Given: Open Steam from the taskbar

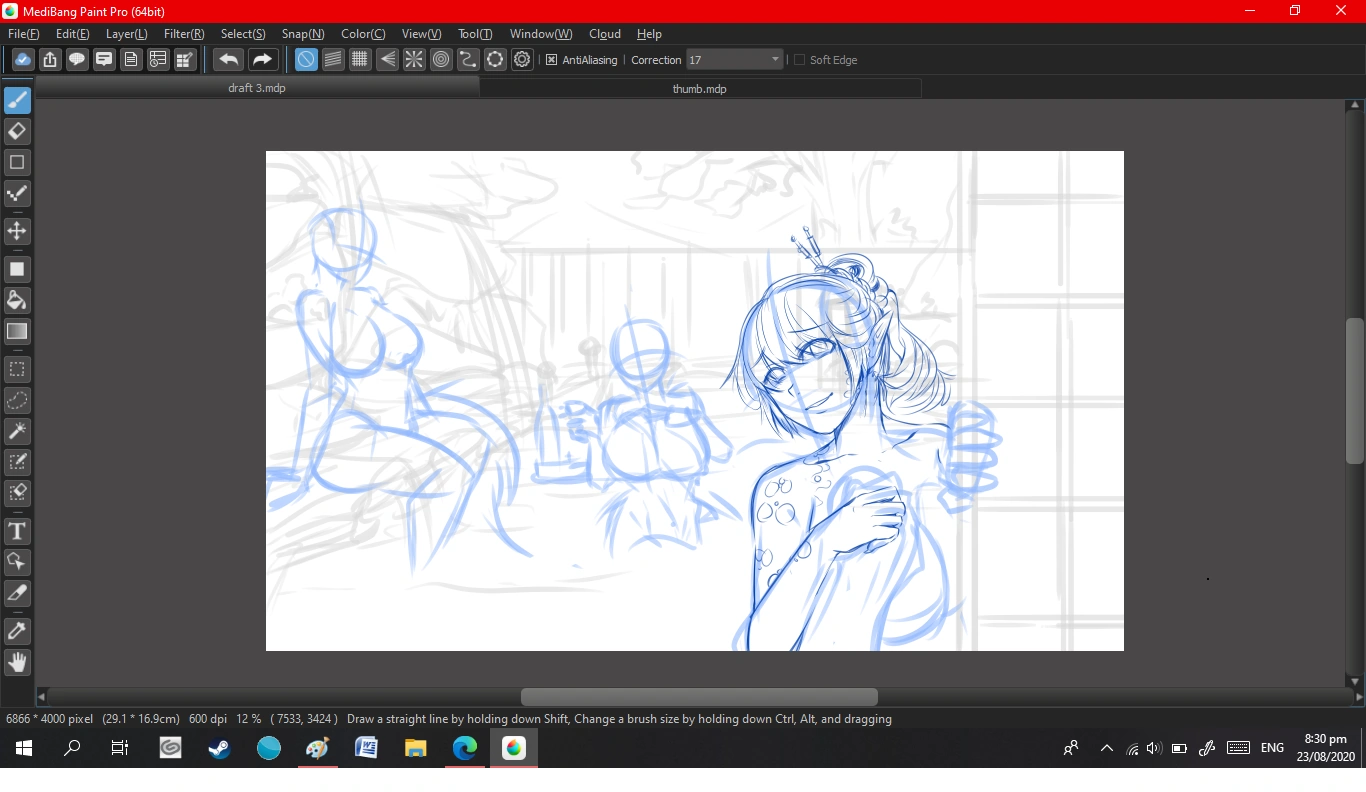Looking at the screenshot, I should pos(219,748).
